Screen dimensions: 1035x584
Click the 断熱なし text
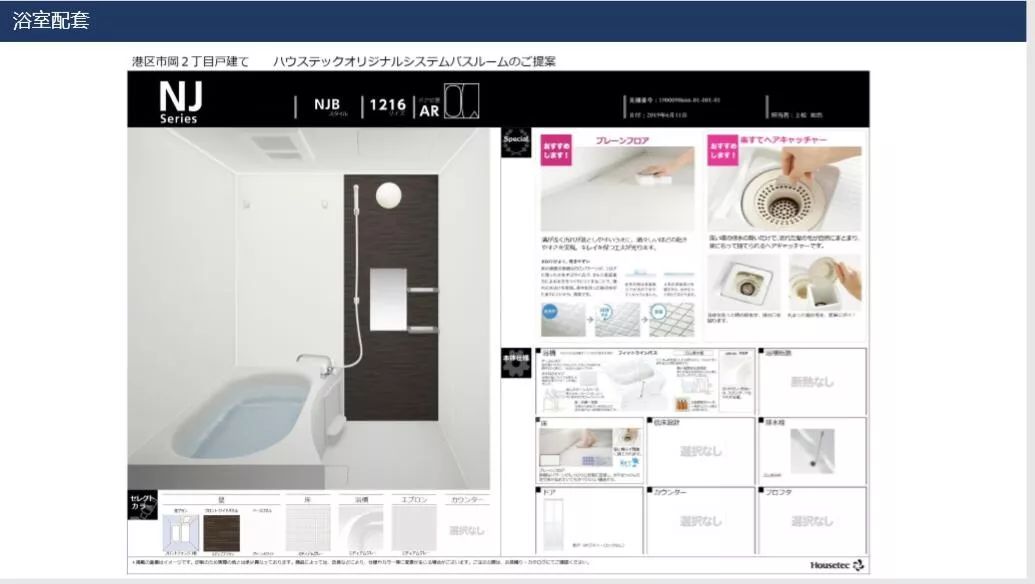pyautogui.click(x=813, y=381)
